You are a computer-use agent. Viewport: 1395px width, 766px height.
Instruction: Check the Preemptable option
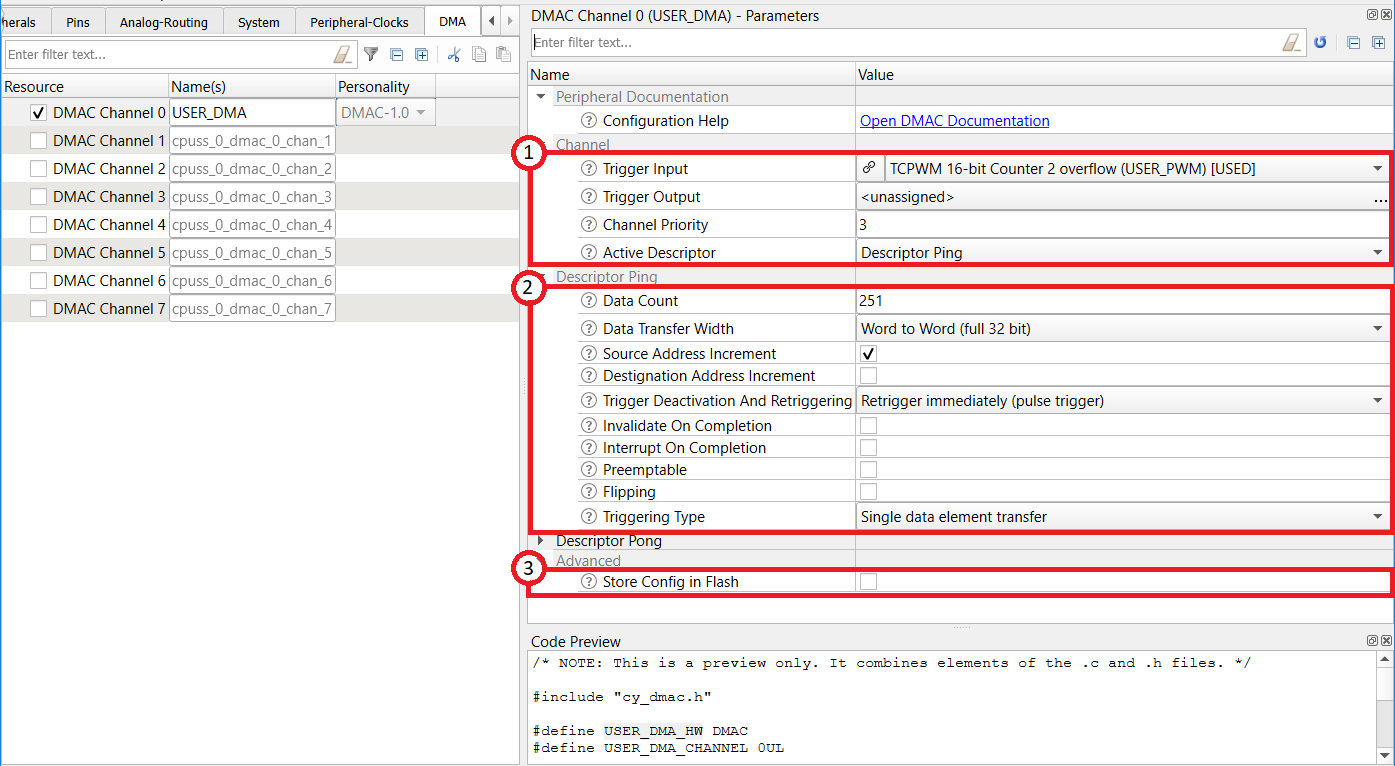pos(869,470)
